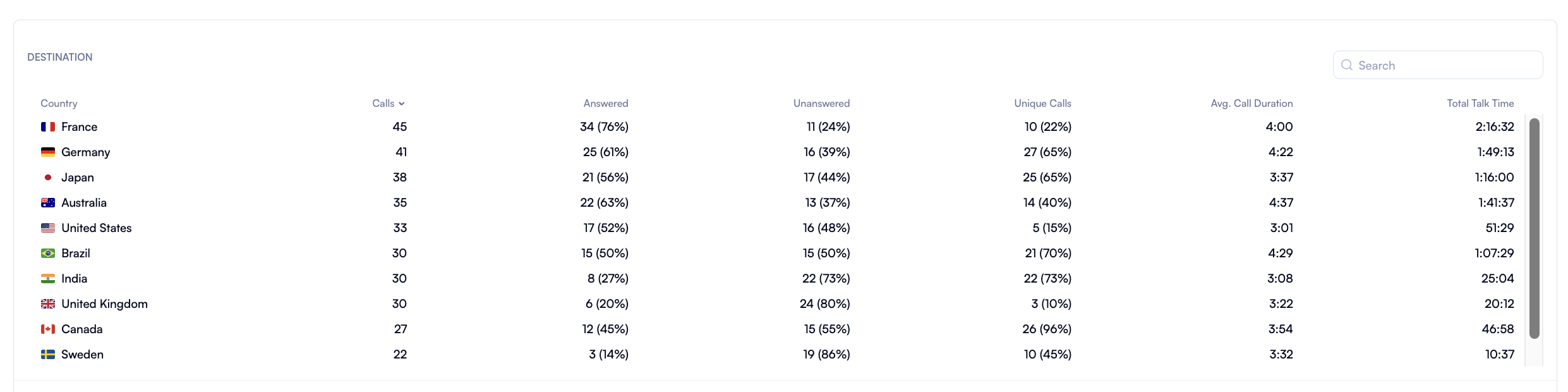
Task: Sort by Unique Calls header
Action: 1042,104
